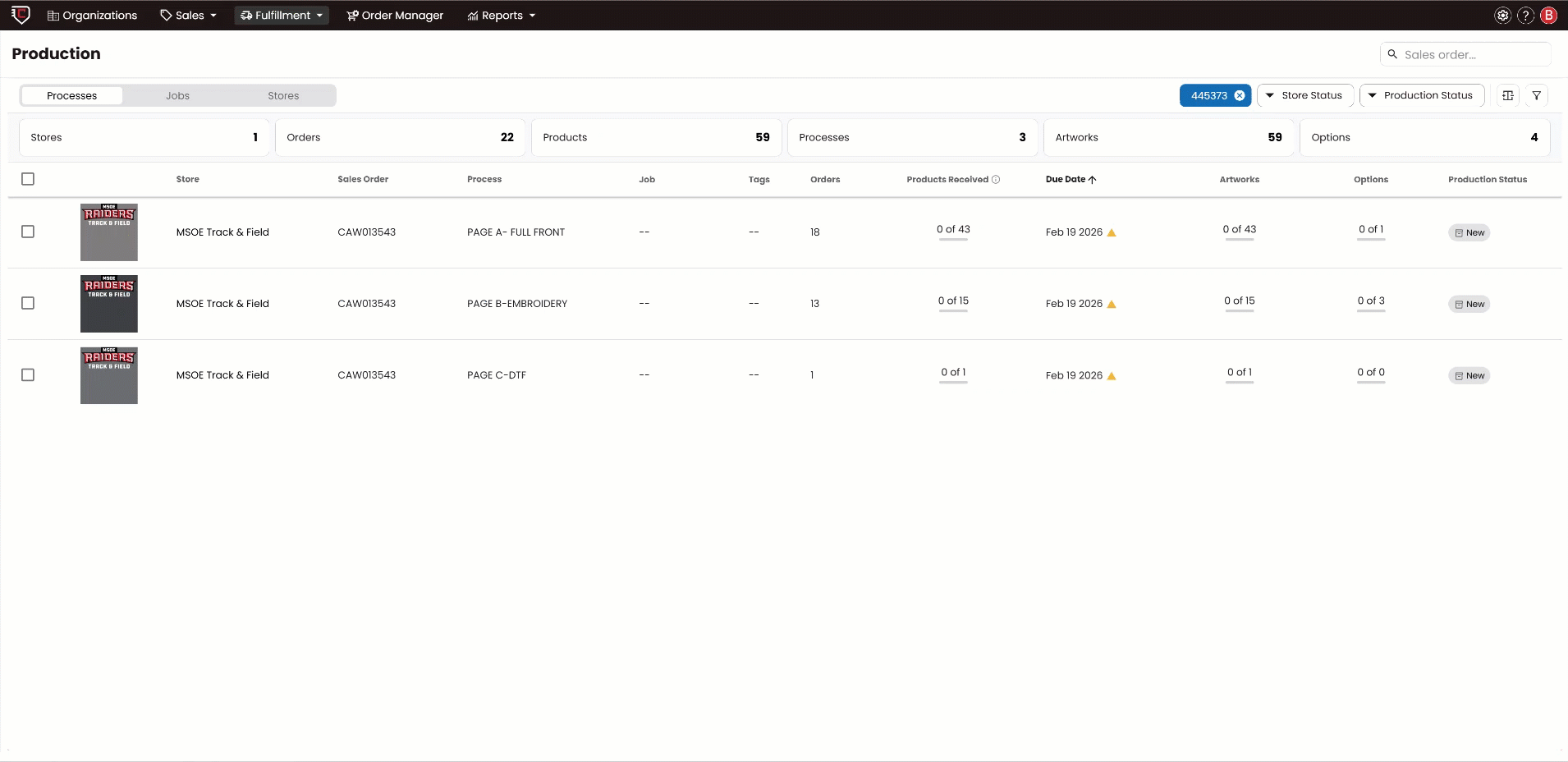
Task: Open the Production Status dropdown filter
Action: click(x=1421, y=96)
